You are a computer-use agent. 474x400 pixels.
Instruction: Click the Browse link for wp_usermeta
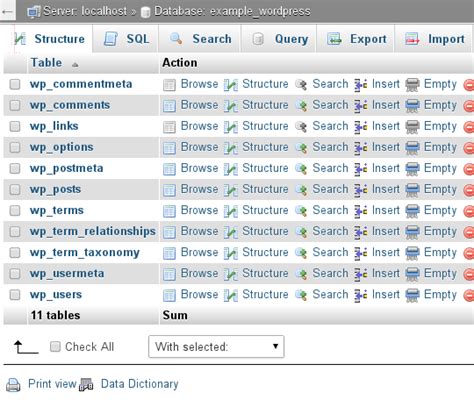199,273
